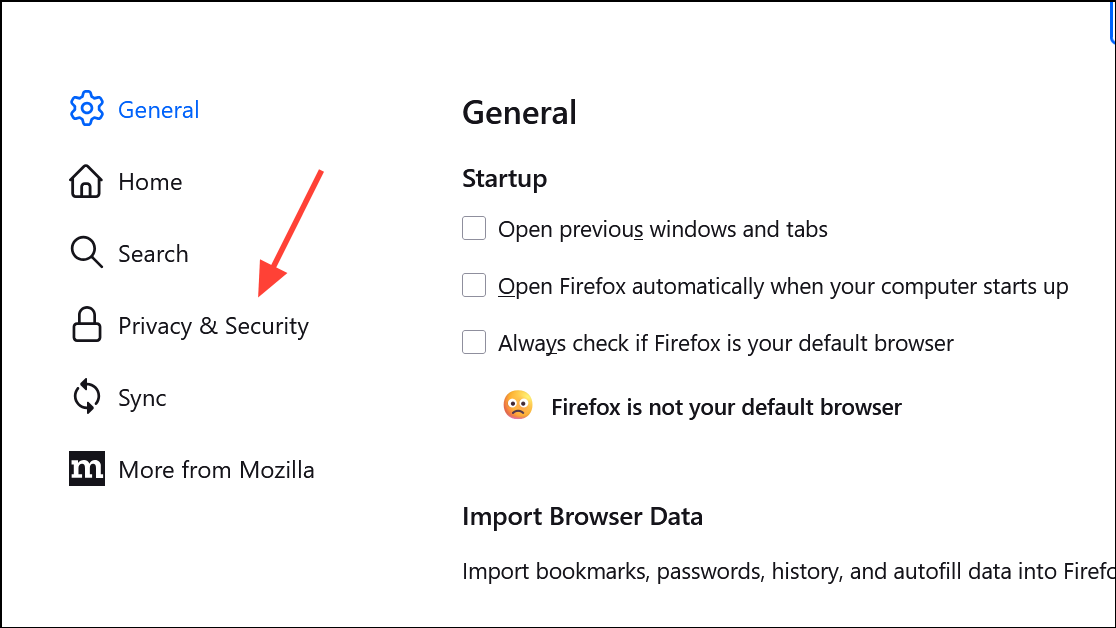Click the house icon for Home
Image resolution: width=1116 pixels, height=628 pixels.
pyautogui.click(x=86, y=182)
